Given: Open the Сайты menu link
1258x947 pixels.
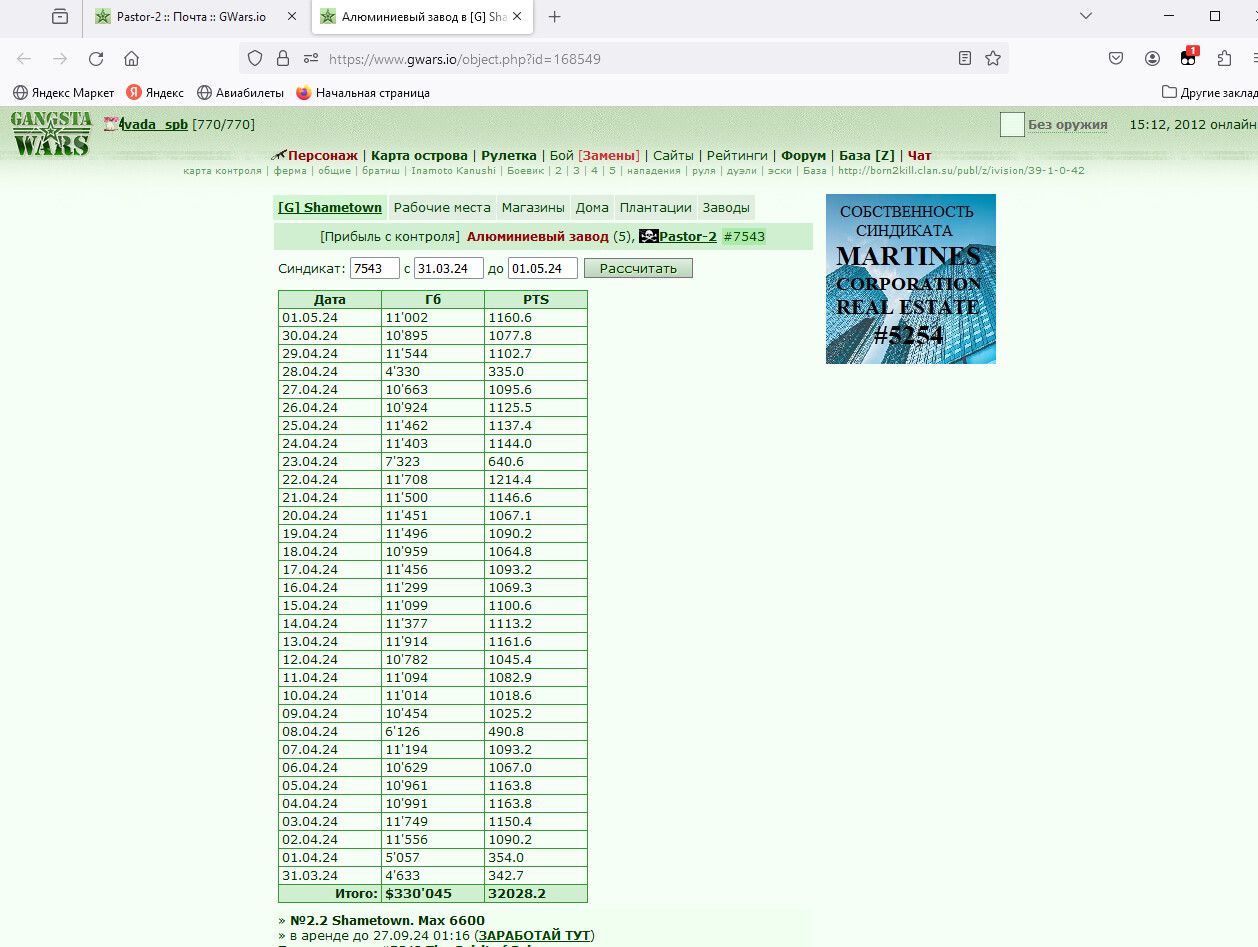Looking at the screenshot, I should (673, 155).
